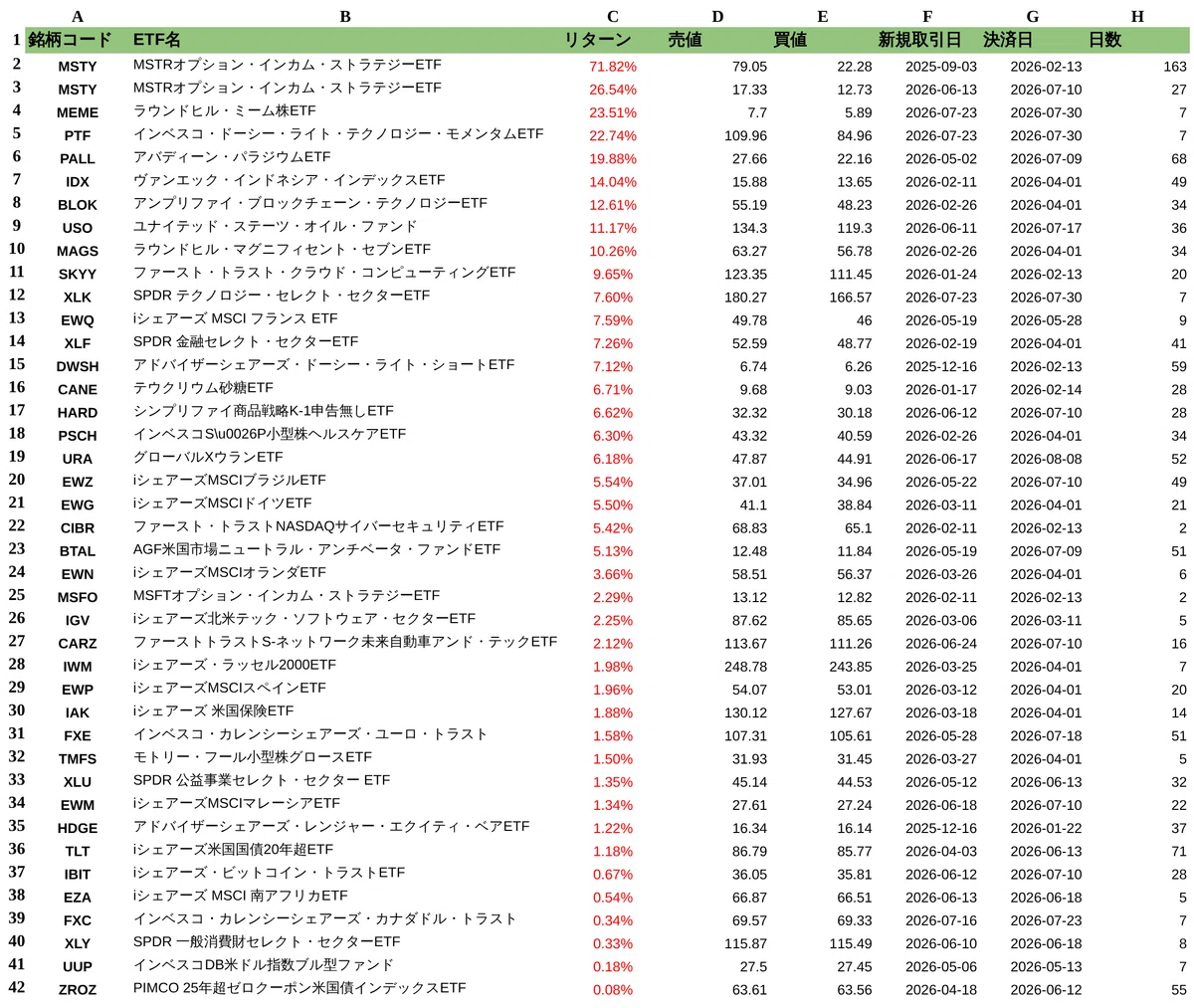Select the XLU ticker cell

[x=78, y=781]
